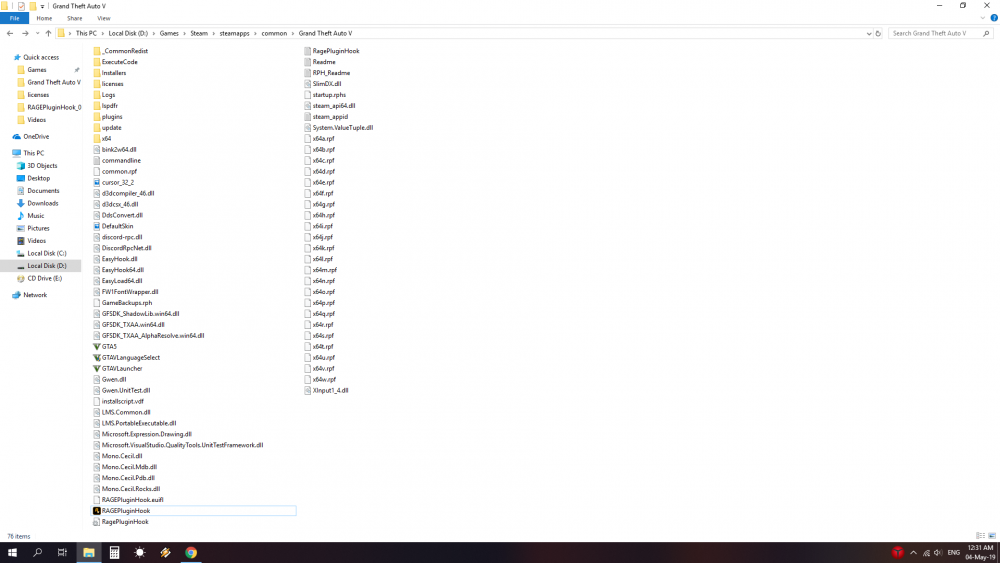Open OneDrive in the navigation pane

(x=36, y=136)
